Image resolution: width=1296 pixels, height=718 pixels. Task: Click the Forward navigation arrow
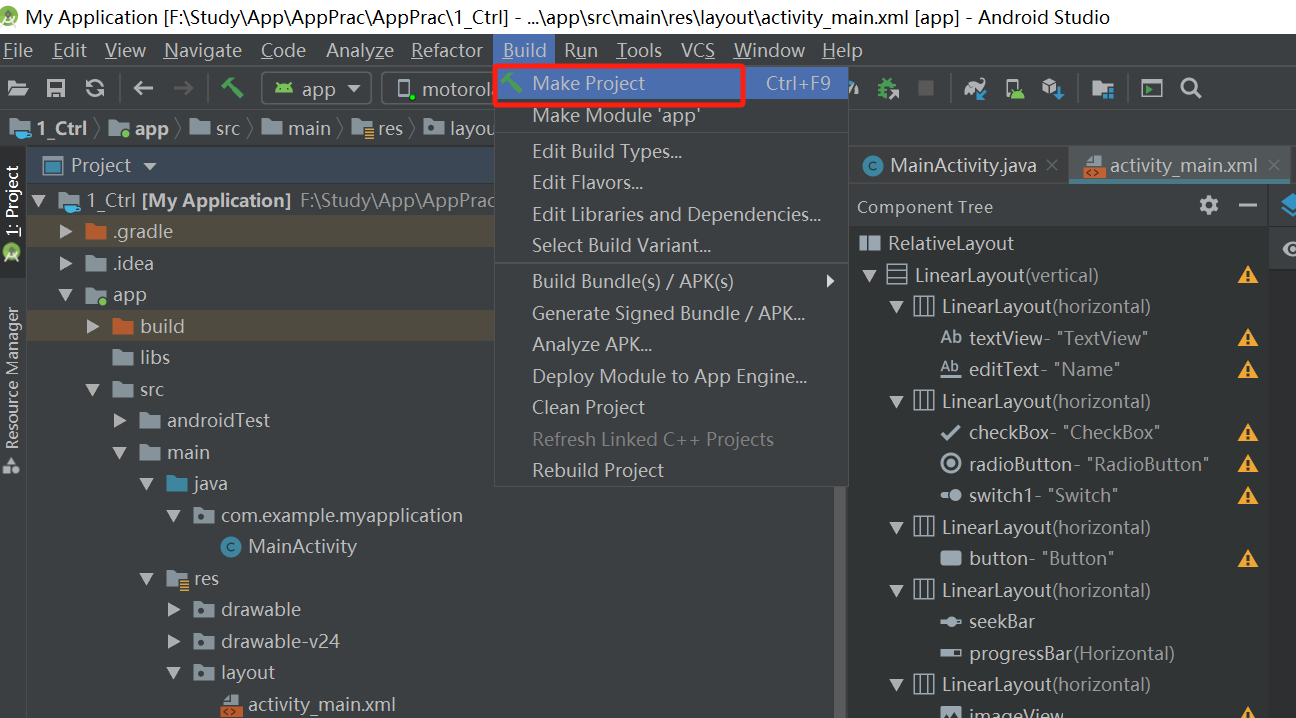click(183, 88)
